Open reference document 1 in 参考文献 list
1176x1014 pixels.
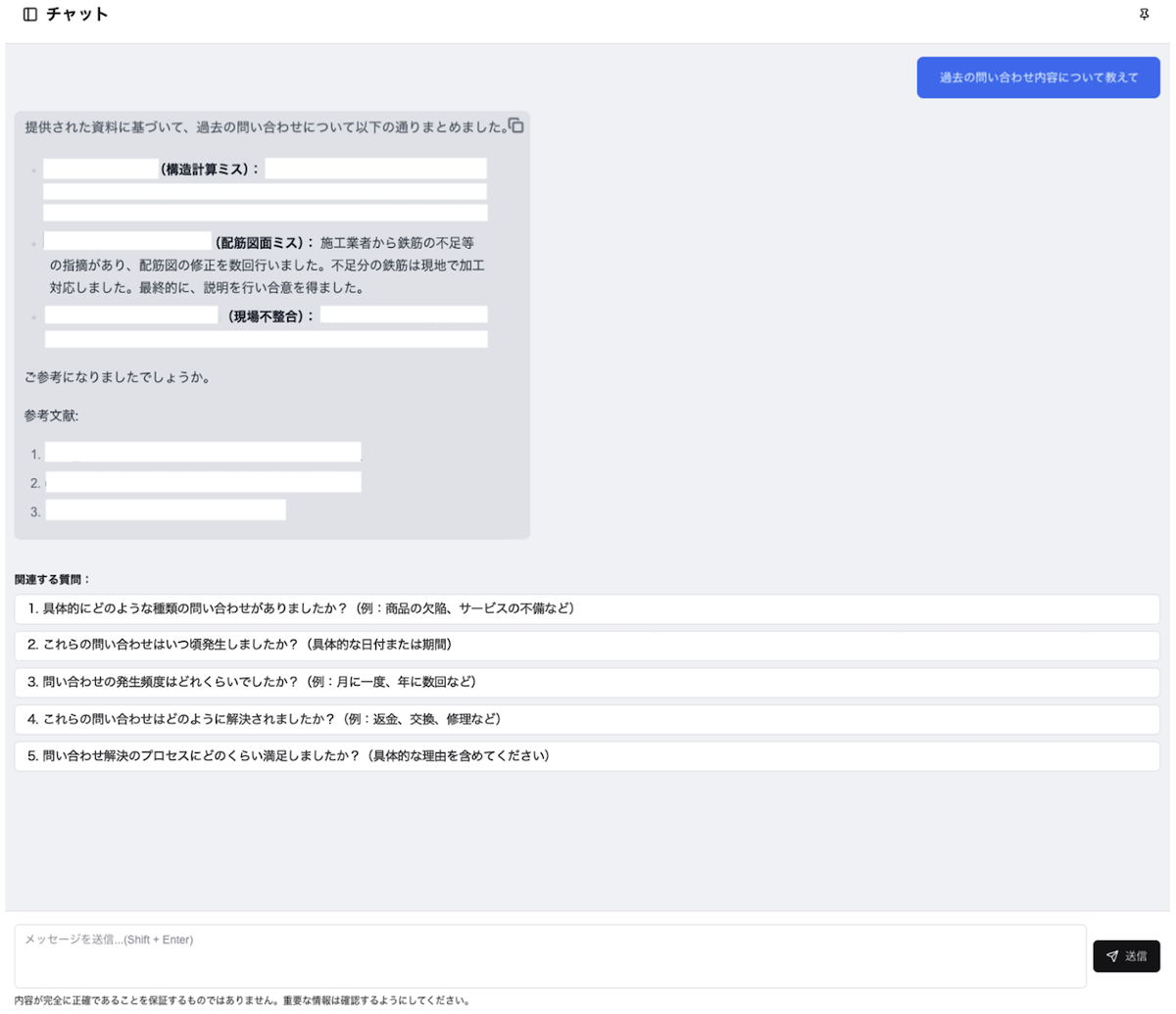[201, 452]
